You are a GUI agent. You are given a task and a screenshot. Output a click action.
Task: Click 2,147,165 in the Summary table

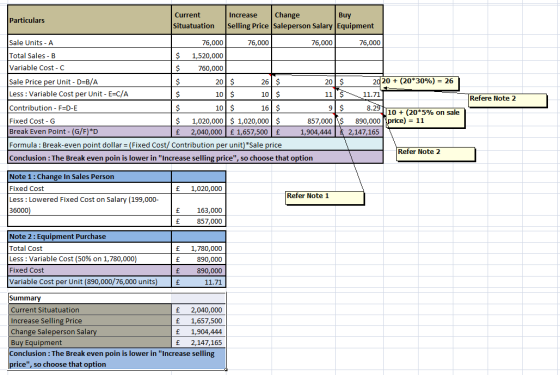click(x=199, y=342)
